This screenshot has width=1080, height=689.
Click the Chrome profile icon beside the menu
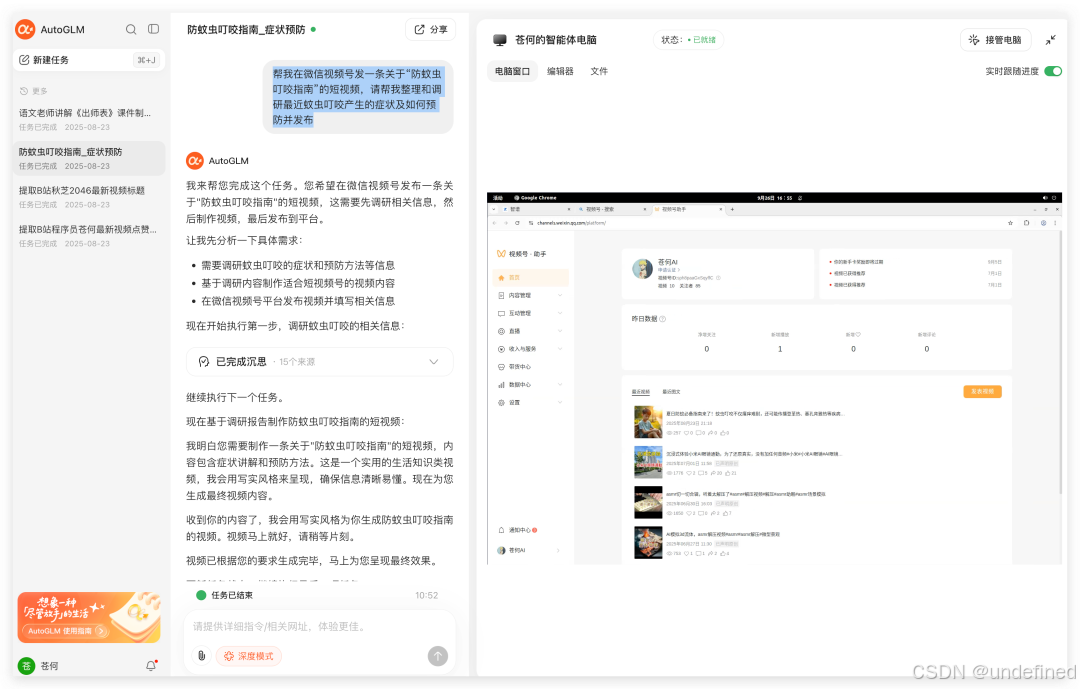coord(1043,223)
